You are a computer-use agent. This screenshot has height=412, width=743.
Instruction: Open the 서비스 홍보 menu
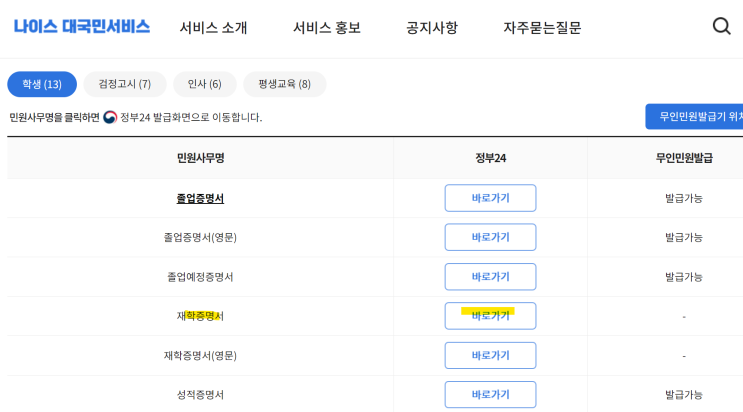click(x=327, y=28)
